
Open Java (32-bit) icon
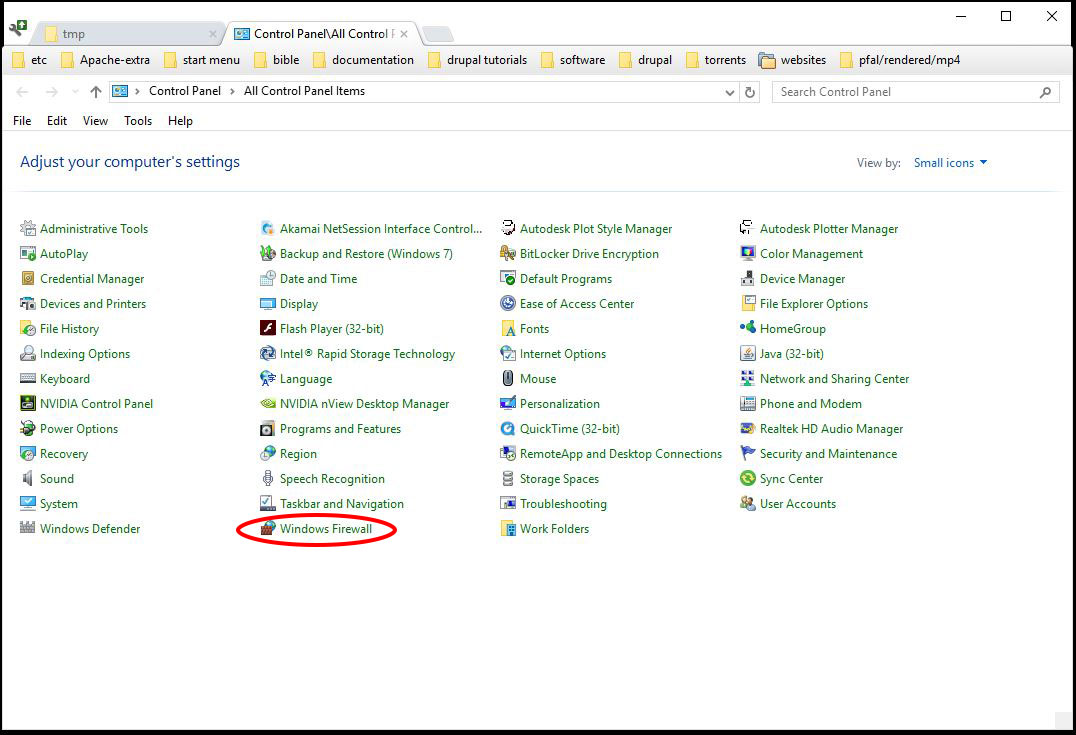(x=747, y=353)
